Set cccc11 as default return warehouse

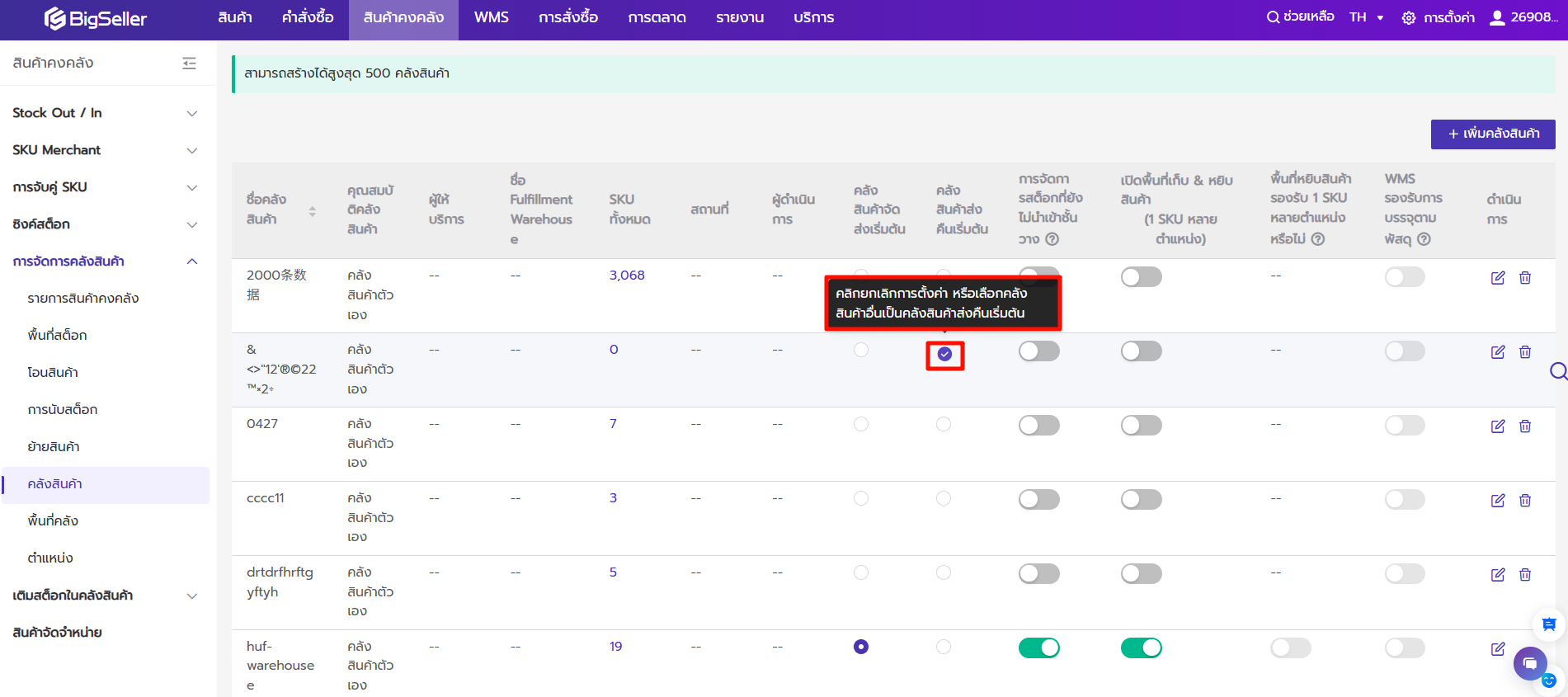point(944,498)
